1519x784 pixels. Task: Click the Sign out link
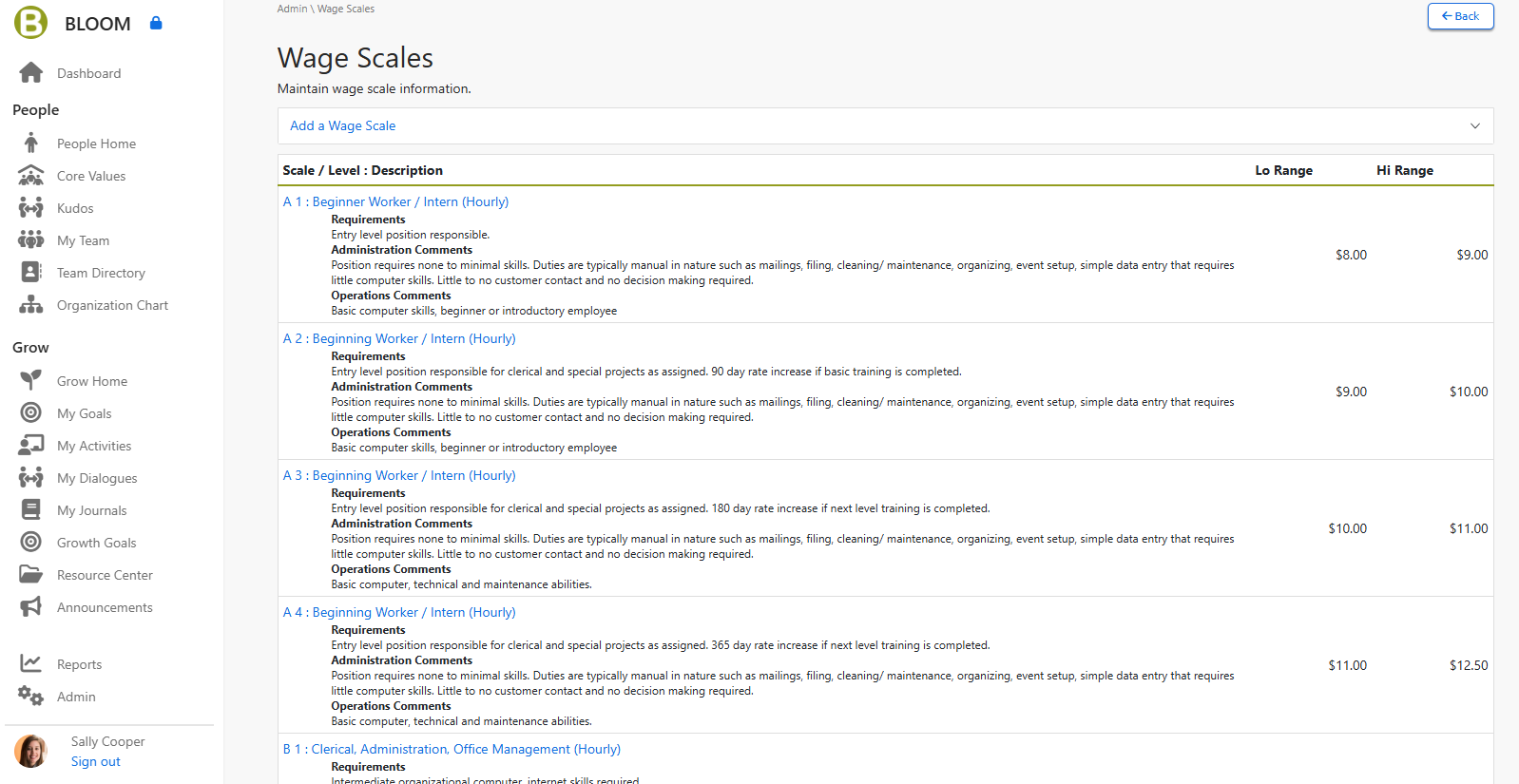click(x=95, y=761)
